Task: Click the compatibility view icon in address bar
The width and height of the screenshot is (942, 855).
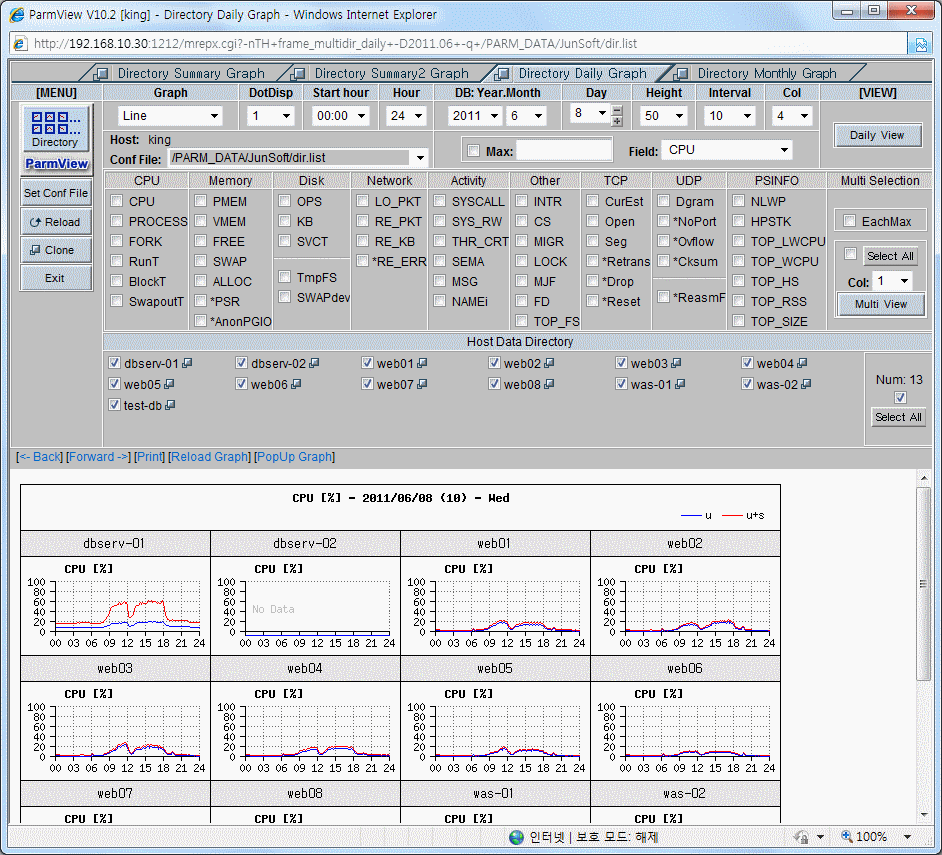Action: click(920, 44)
